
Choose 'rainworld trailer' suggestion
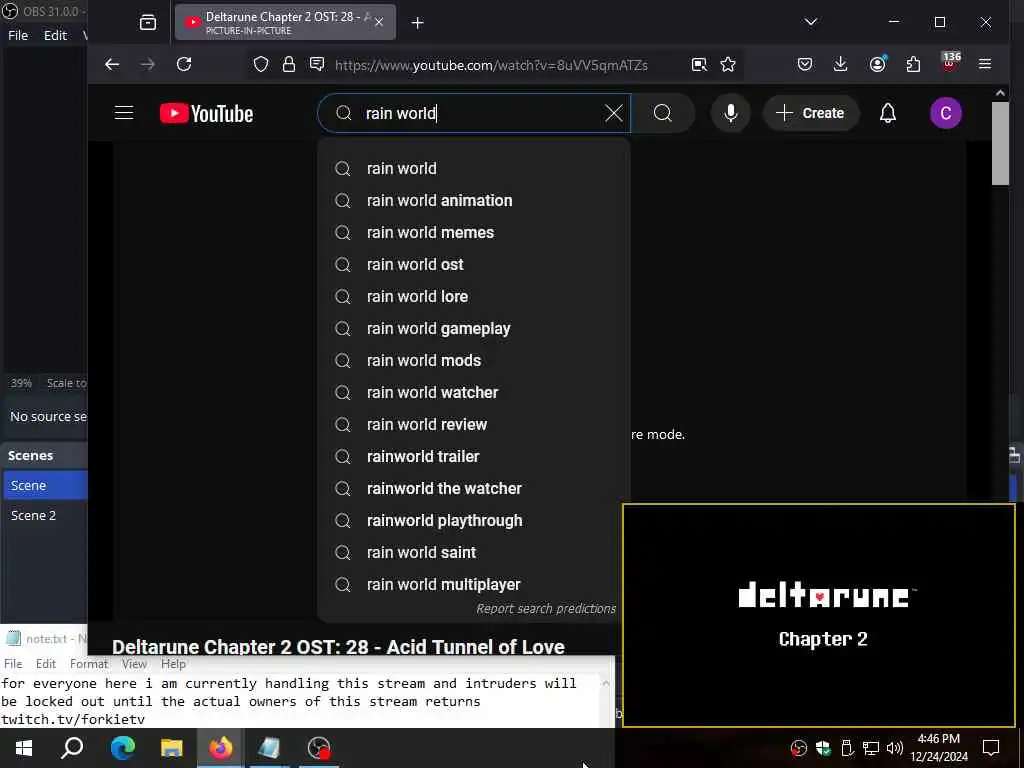(473, 456)
